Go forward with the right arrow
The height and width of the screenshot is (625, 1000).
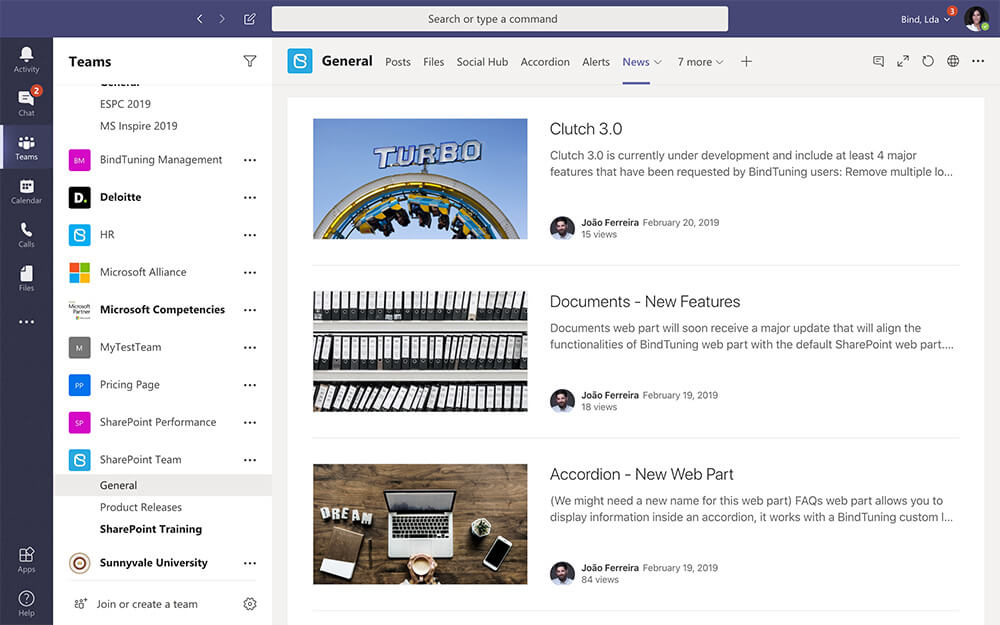click(x=222, y=19)
